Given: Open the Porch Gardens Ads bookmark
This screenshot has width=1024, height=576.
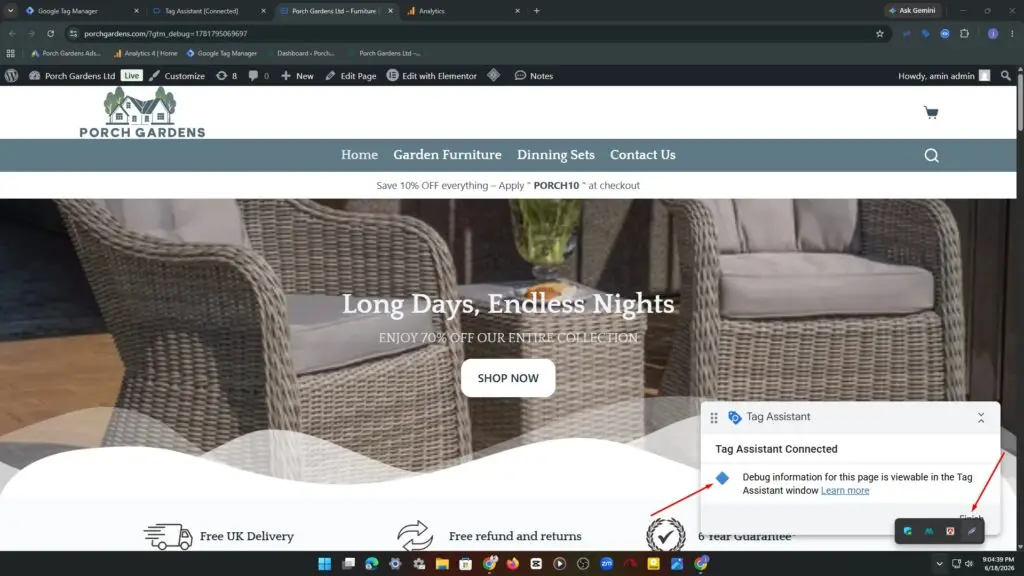Looking at the screenshot, I should point(66,54).
